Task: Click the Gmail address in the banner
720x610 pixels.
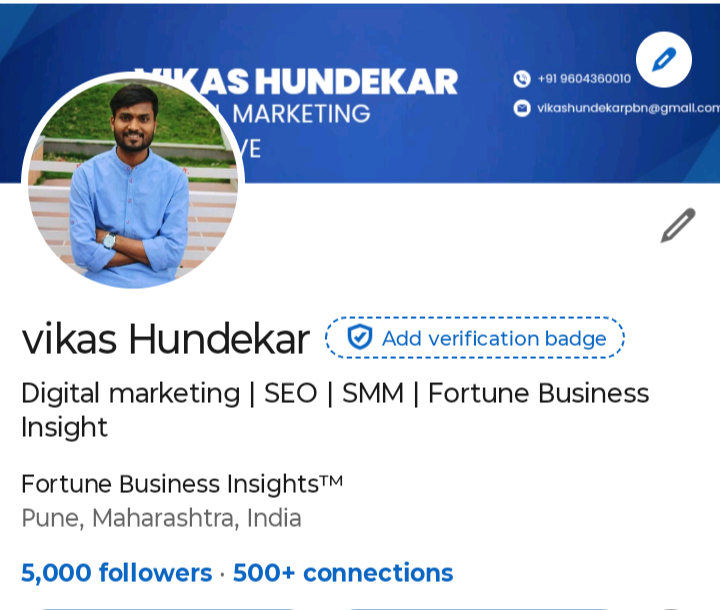Action: click(x=628, y=108)
